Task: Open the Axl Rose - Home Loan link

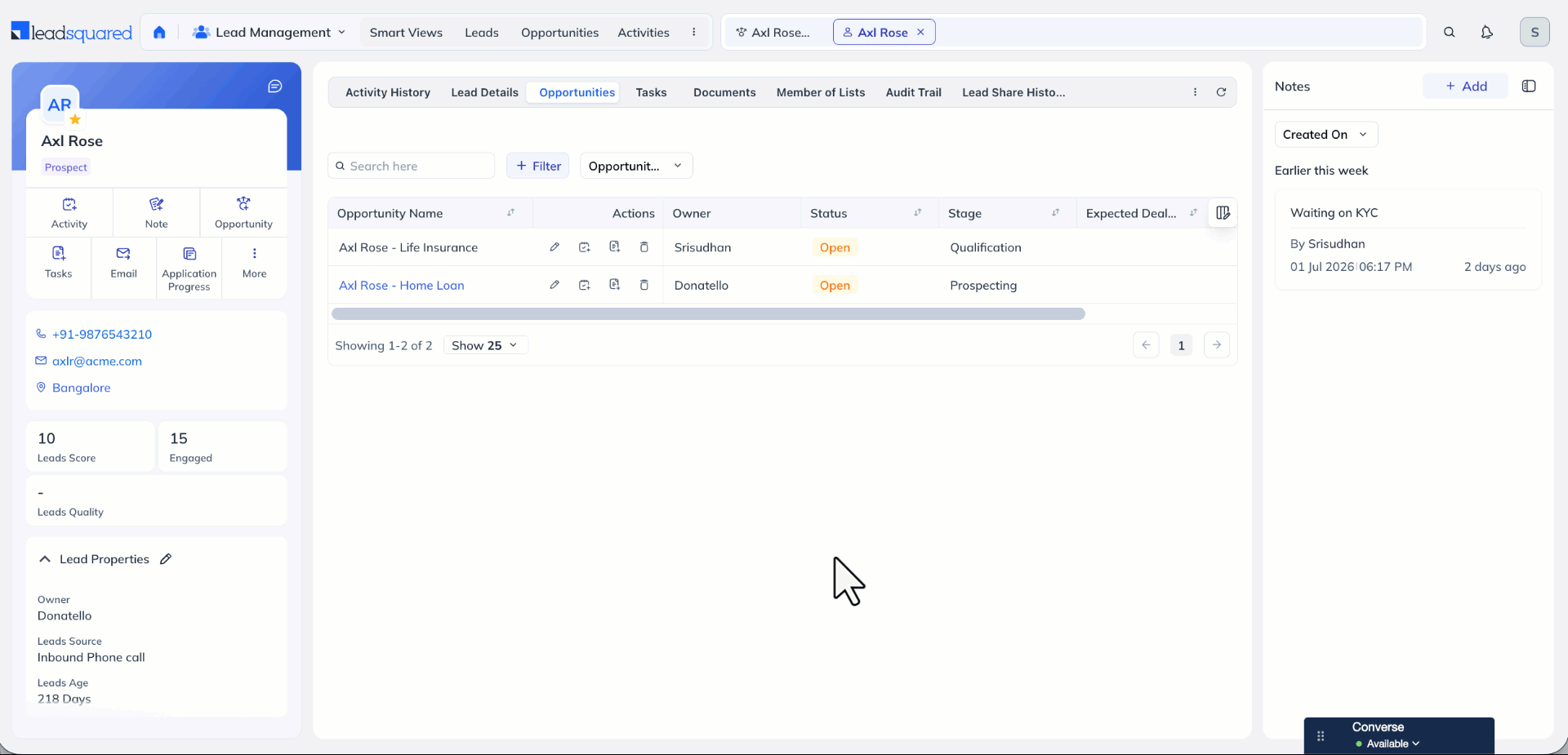Action: pos(401,285)
